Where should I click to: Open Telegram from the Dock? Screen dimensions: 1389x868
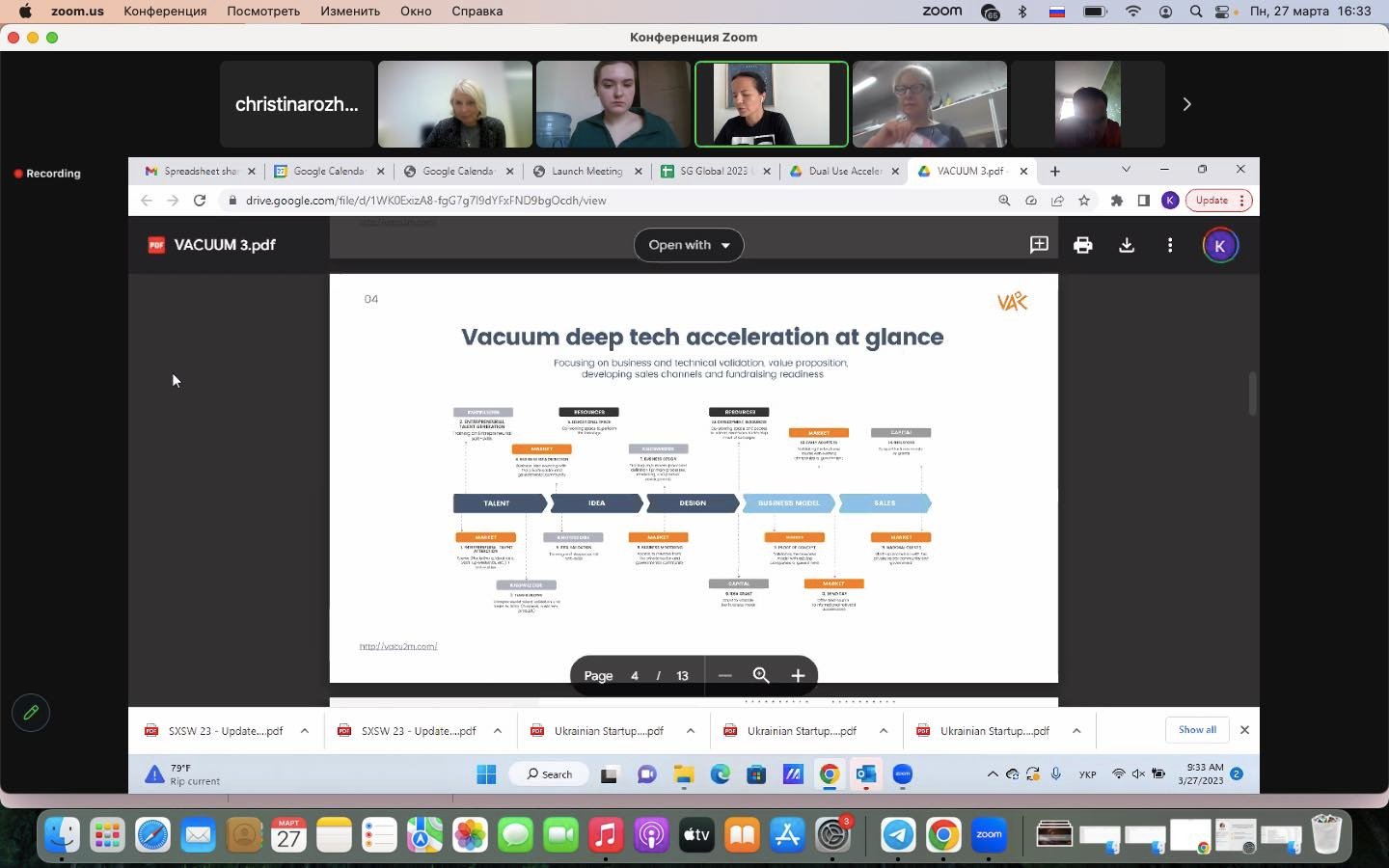898,835
